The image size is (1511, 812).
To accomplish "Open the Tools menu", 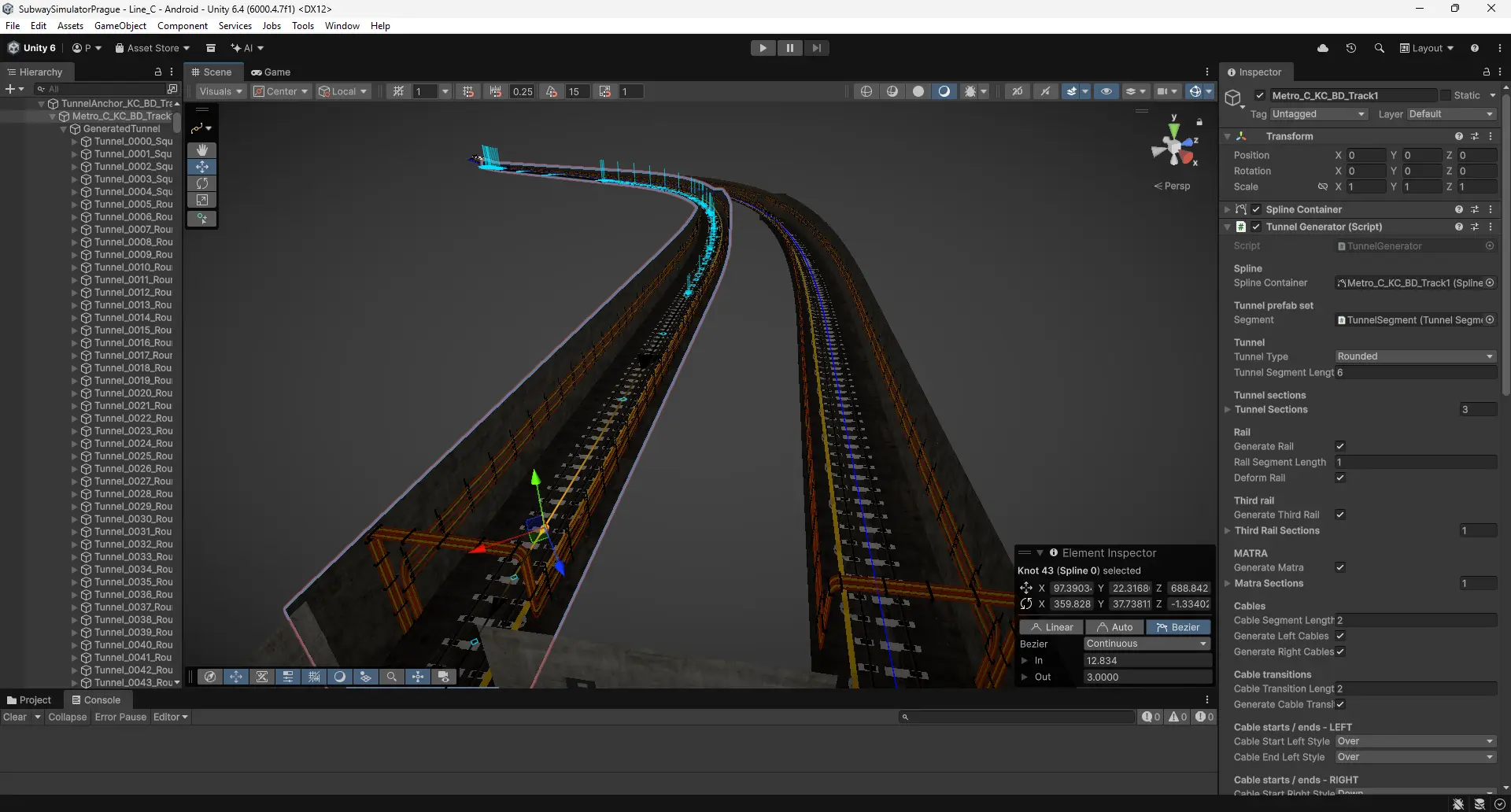I will pos(303,26).
